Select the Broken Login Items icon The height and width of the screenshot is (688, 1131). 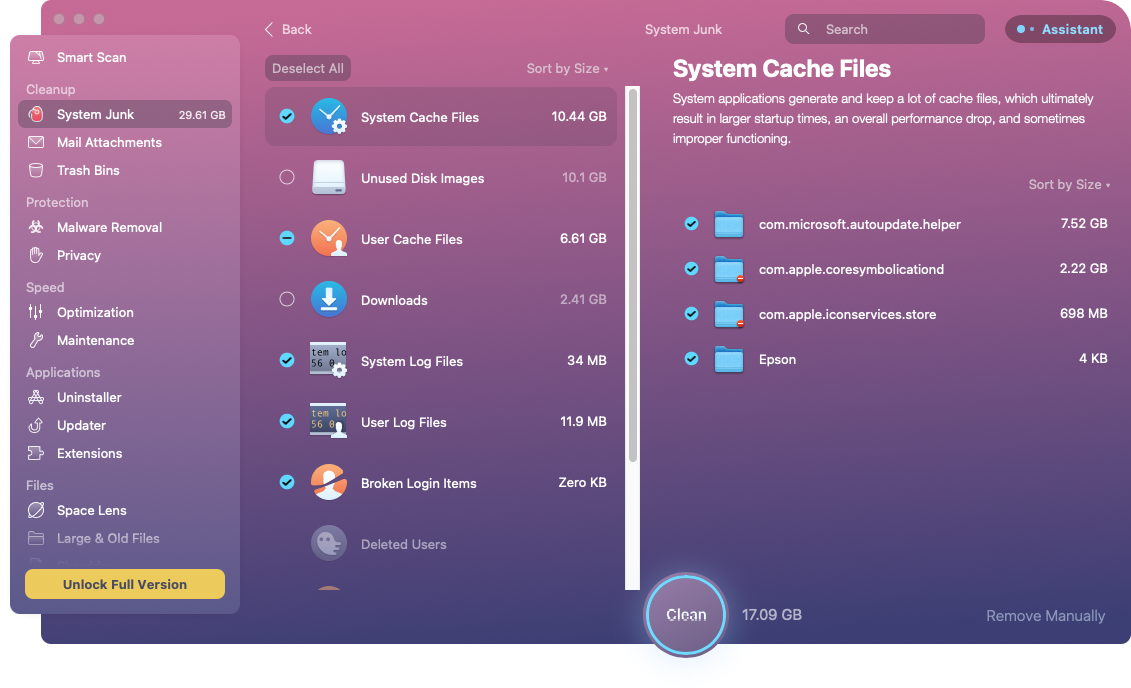click(x=329, y=482)
